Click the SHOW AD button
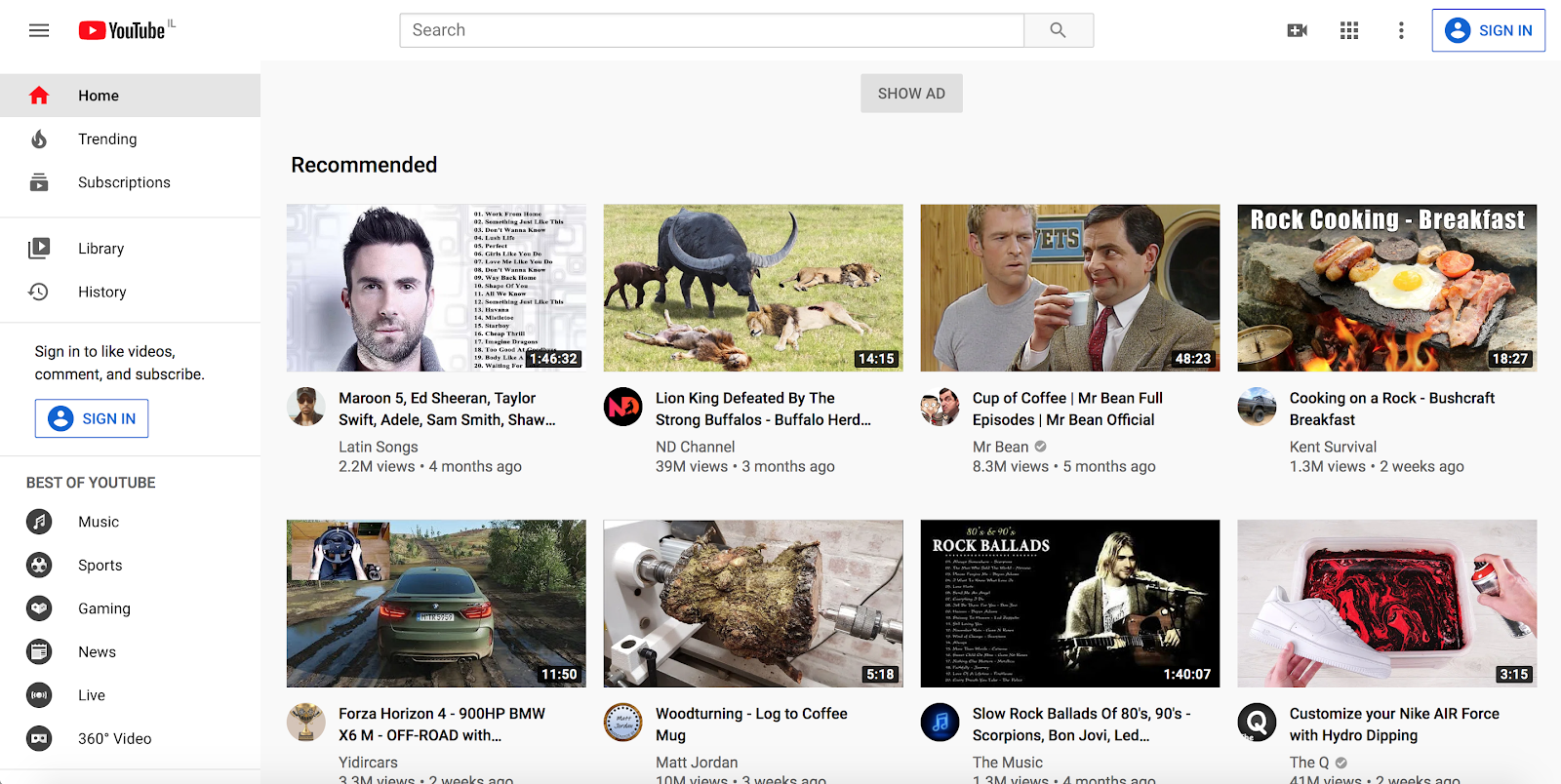The width and height of the screenshot is (1561, 784). 911,94
